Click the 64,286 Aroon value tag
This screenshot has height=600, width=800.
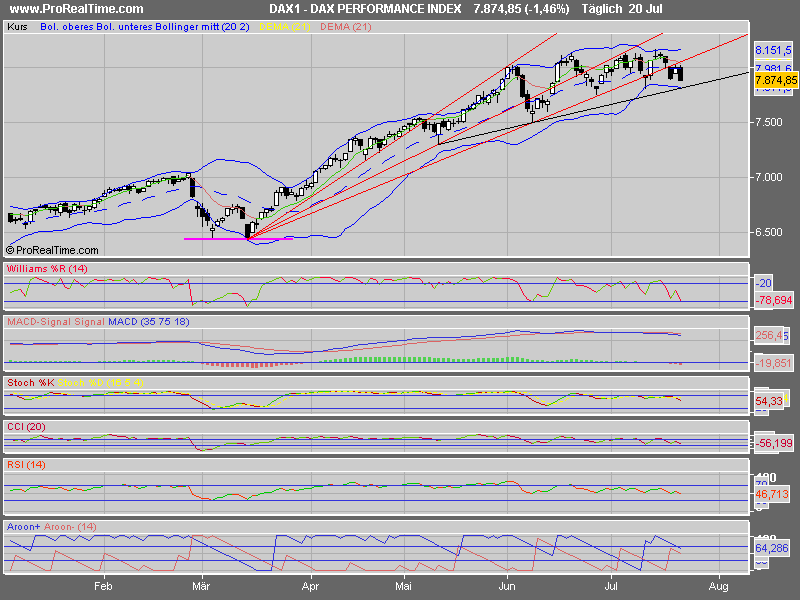tap(772, 548)
